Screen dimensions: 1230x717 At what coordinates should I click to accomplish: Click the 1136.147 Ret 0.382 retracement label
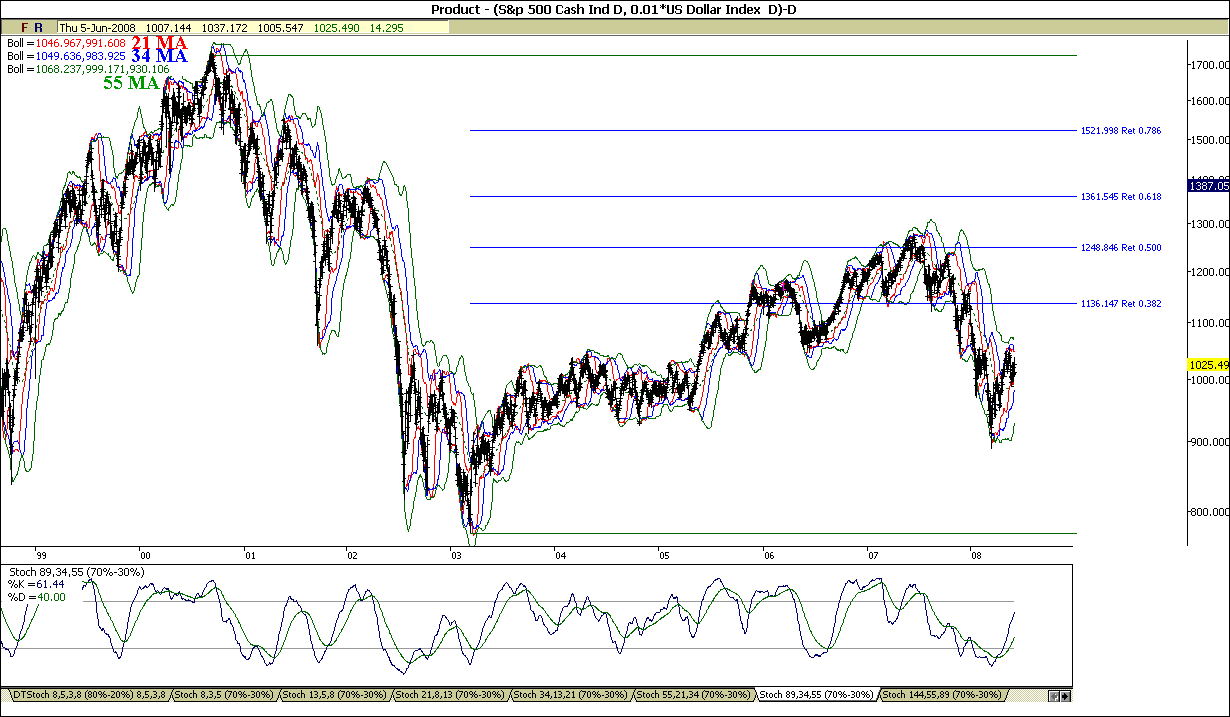coord(1121,304)
